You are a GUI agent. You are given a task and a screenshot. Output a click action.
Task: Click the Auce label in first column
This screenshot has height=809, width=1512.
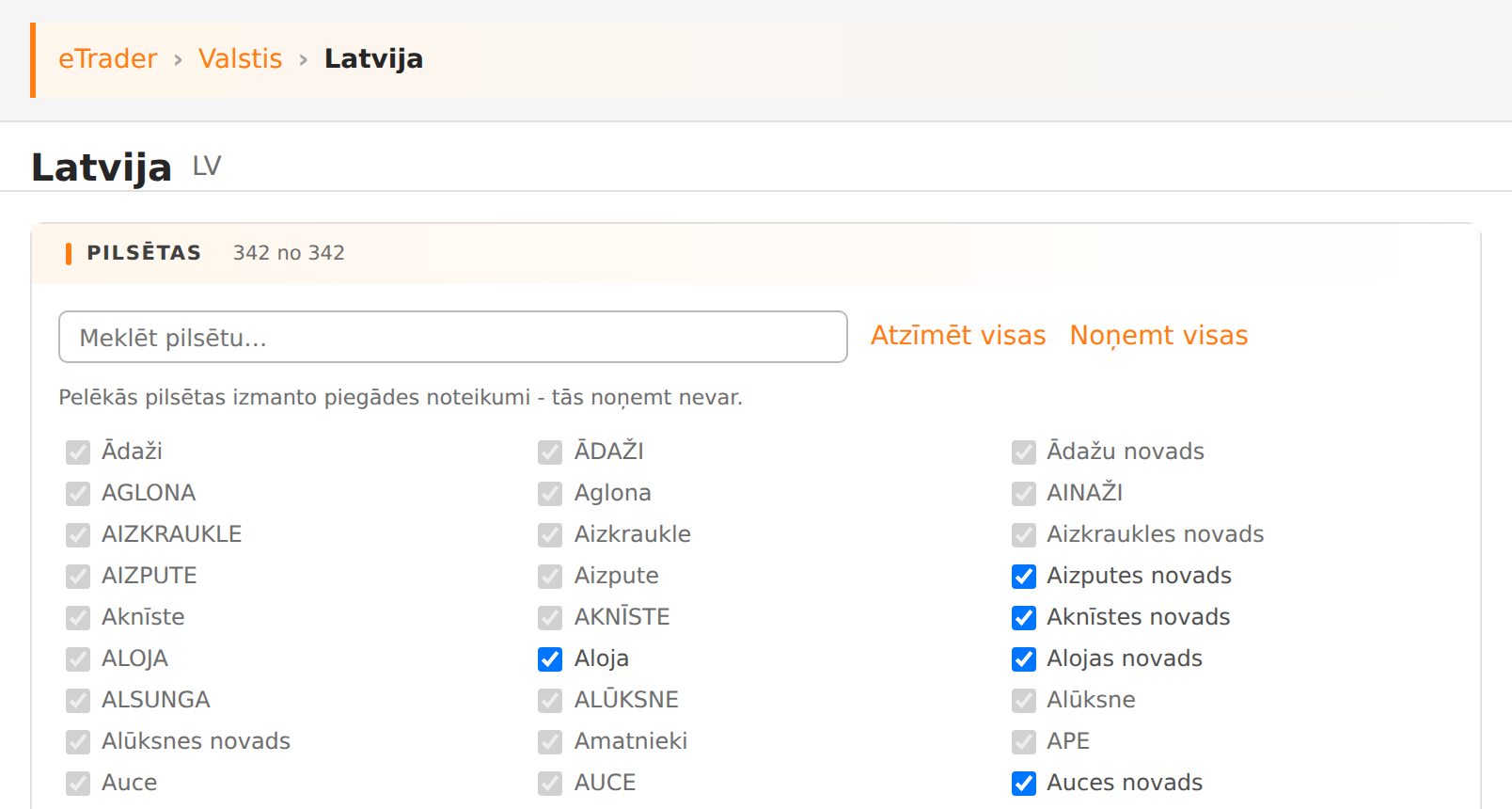tap(129, 783)
